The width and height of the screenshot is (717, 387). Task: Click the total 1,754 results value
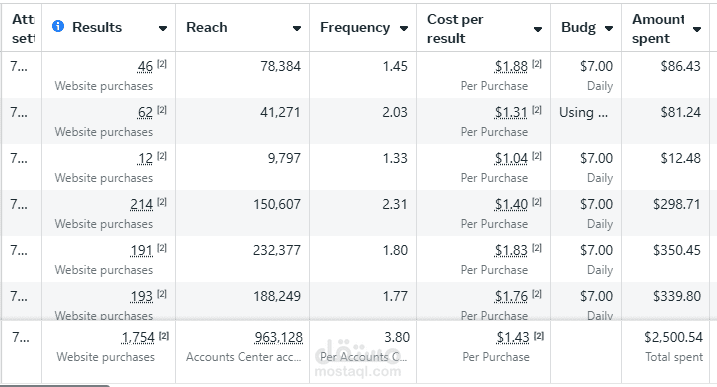[138, 338]
